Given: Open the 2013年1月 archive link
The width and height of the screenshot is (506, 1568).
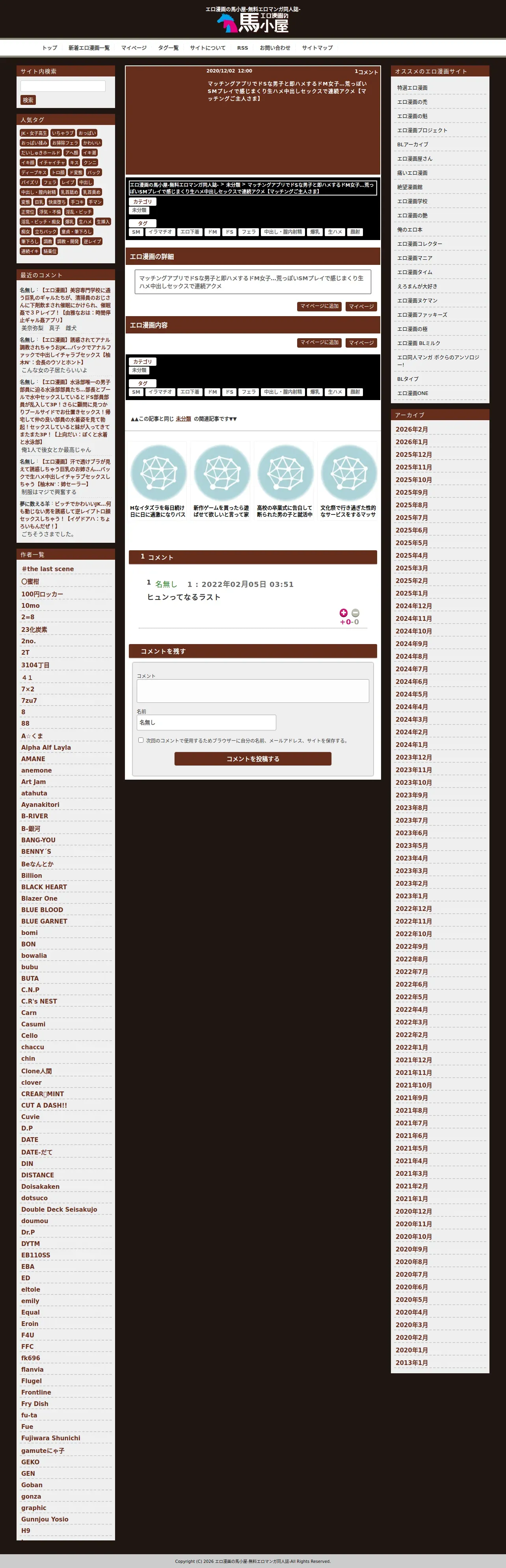Looking at the screenshot, I should coord(412,1362).
